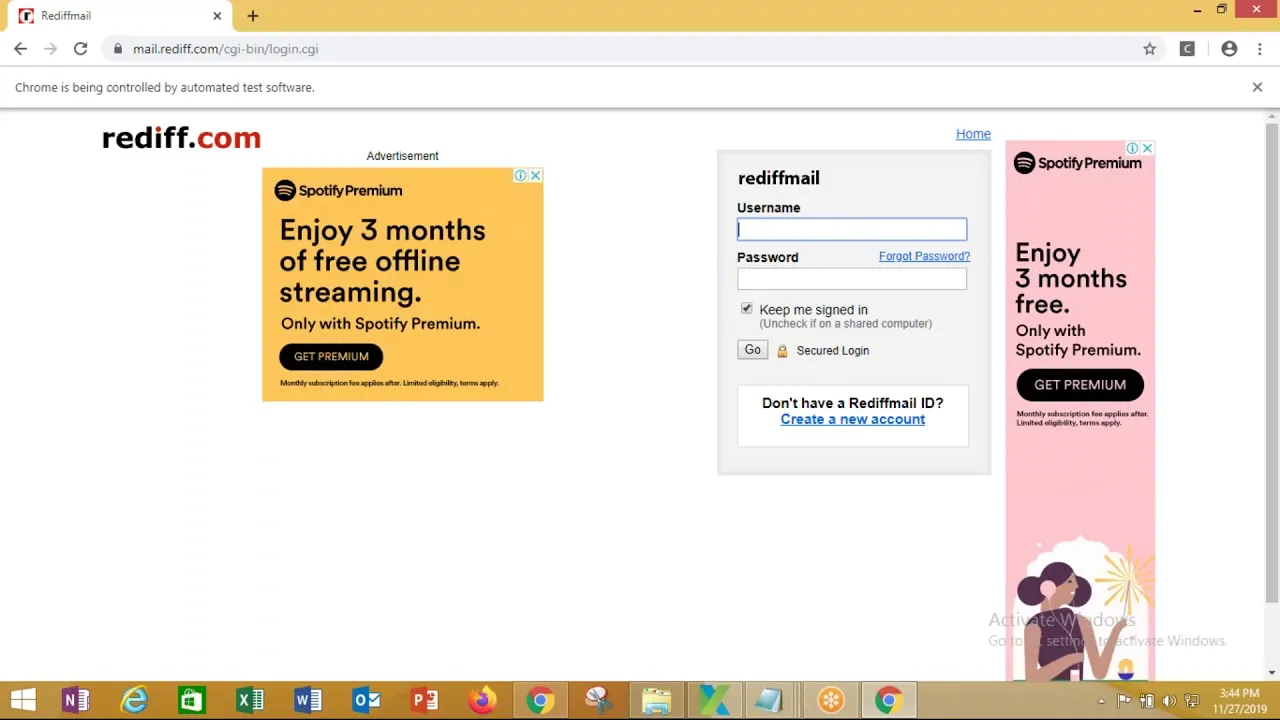Reload the current page

click(x=81, y=49)
